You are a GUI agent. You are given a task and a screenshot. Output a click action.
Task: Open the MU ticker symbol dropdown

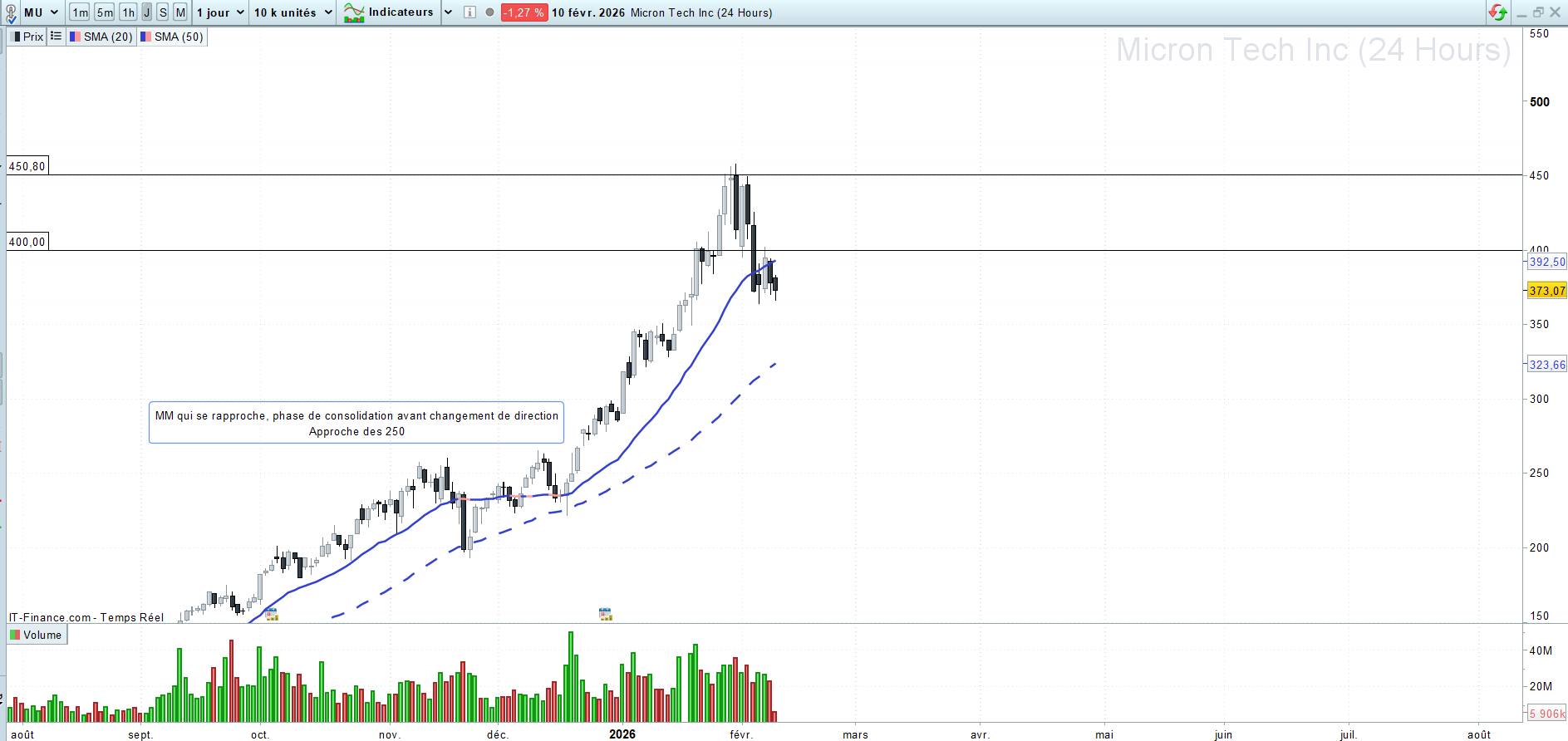[42, 12]
